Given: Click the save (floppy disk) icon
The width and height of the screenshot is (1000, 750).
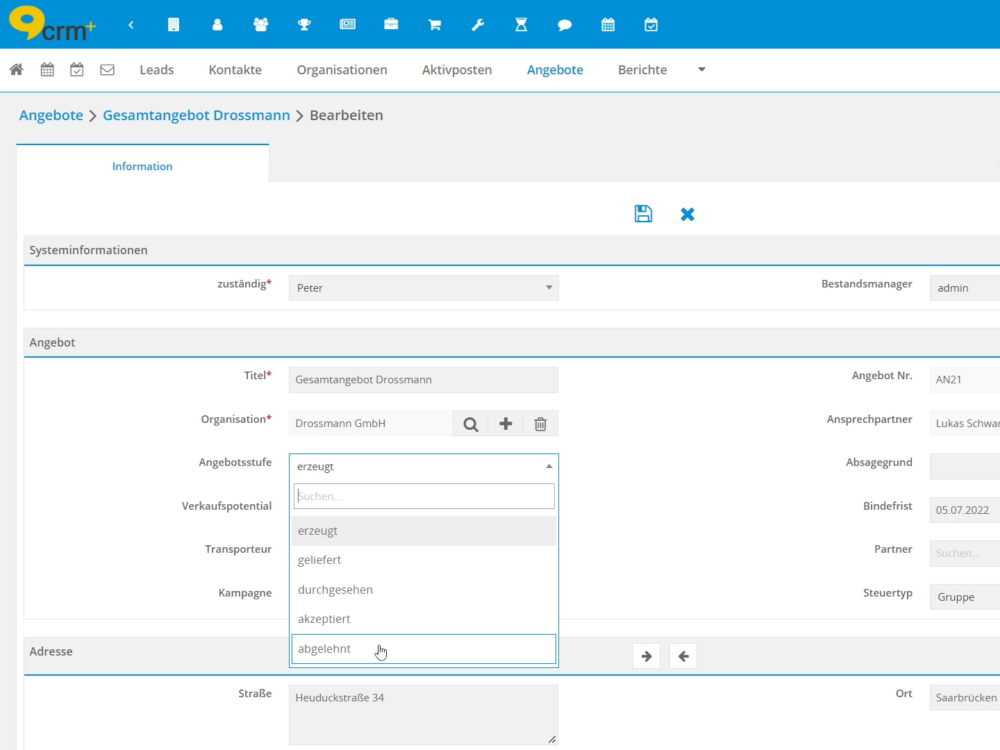Looking at the screenshot, I should 643,214.
